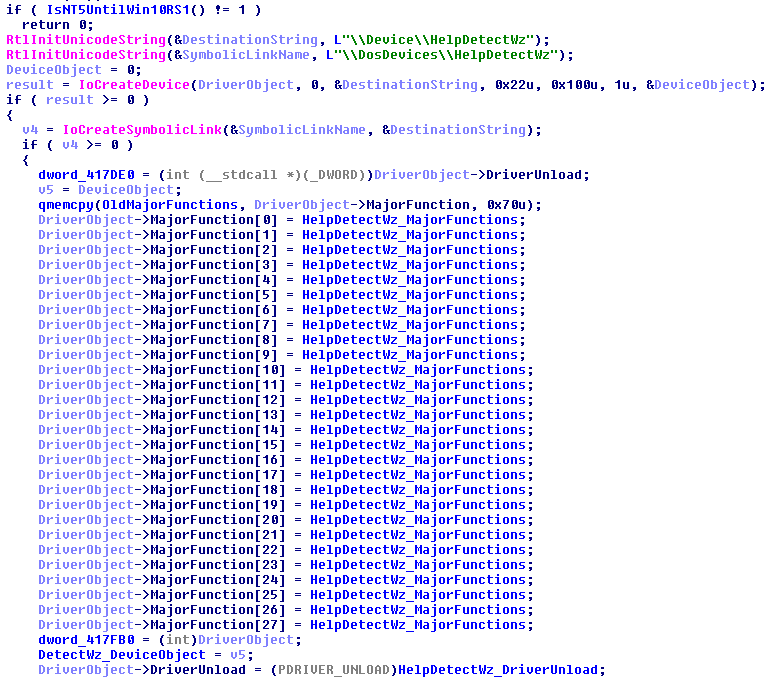
Task: Click MajorFunction[20] assignment line
Action: coord(286,520)
